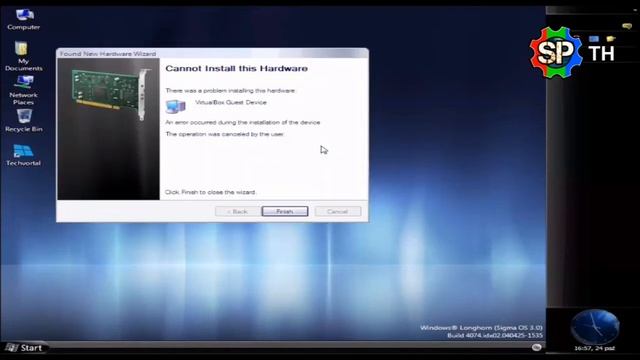Click the blue icon in the sidebar
Viewport: 640px width, 360px height.
coord(594,39)
